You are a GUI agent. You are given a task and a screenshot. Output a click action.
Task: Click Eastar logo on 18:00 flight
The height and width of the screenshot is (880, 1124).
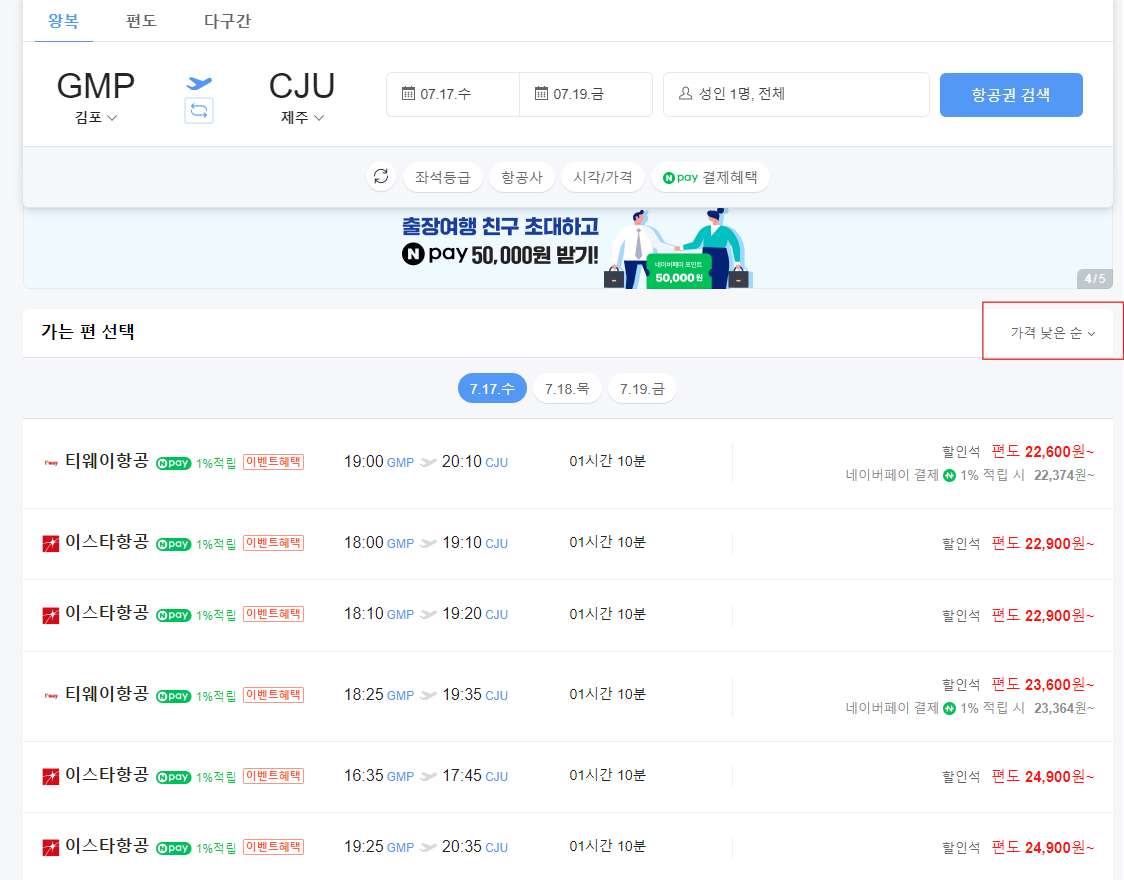[51, 544]
